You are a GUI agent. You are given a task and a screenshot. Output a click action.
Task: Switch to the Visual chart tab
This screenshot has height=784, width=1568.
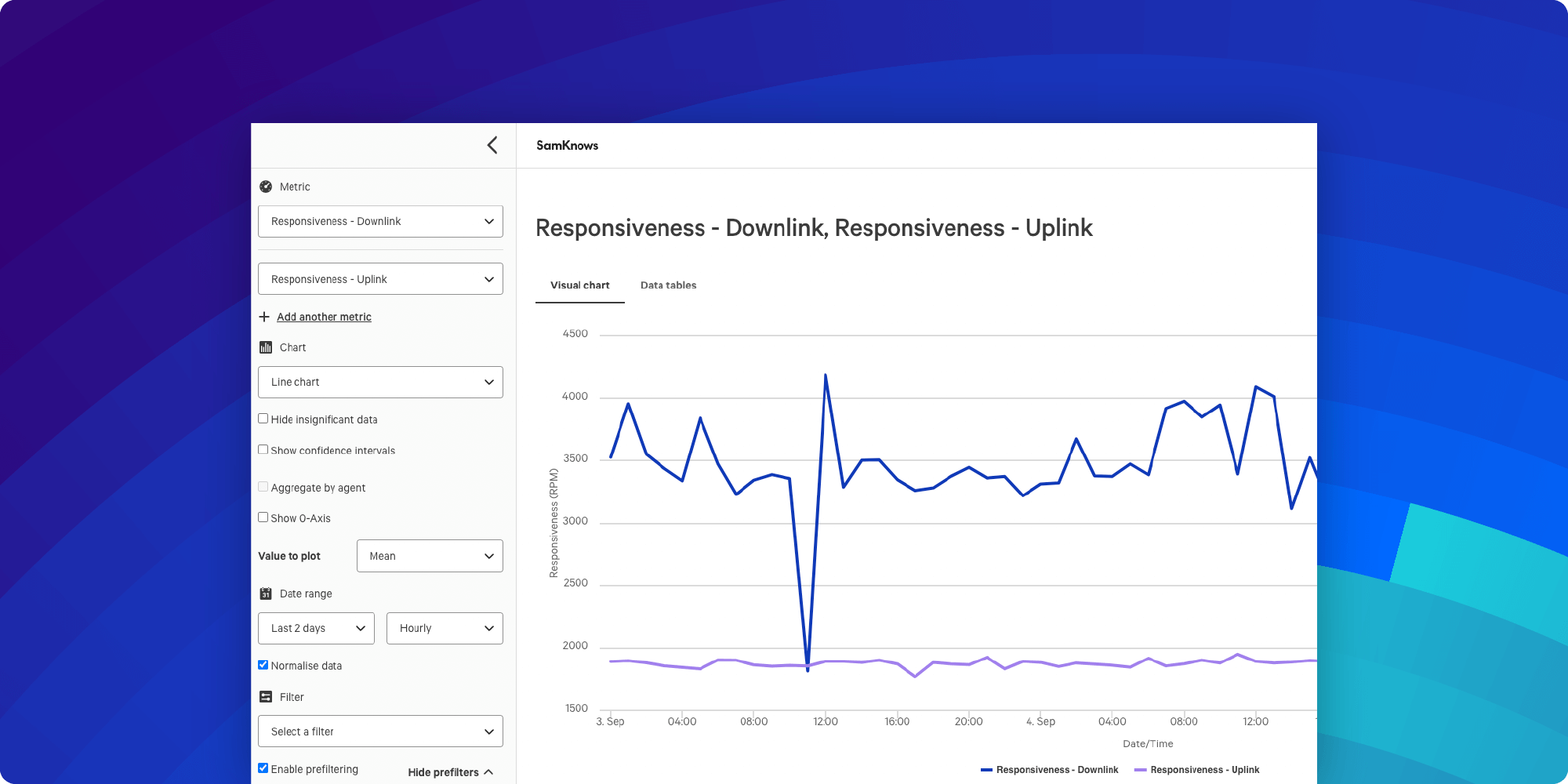coord(579,285)
